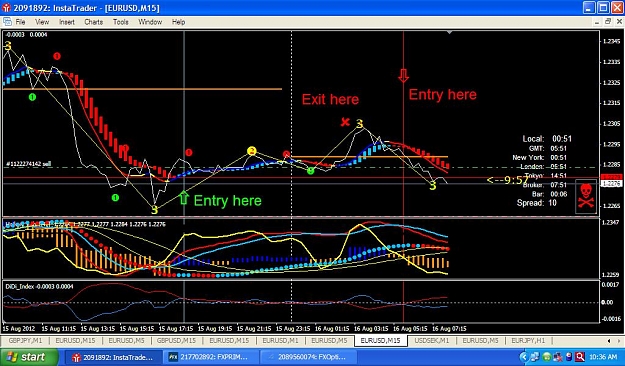This screenshot has height=366, width=625.
Task: Click the Spread: 10 readout
Action: coord(537,203)
